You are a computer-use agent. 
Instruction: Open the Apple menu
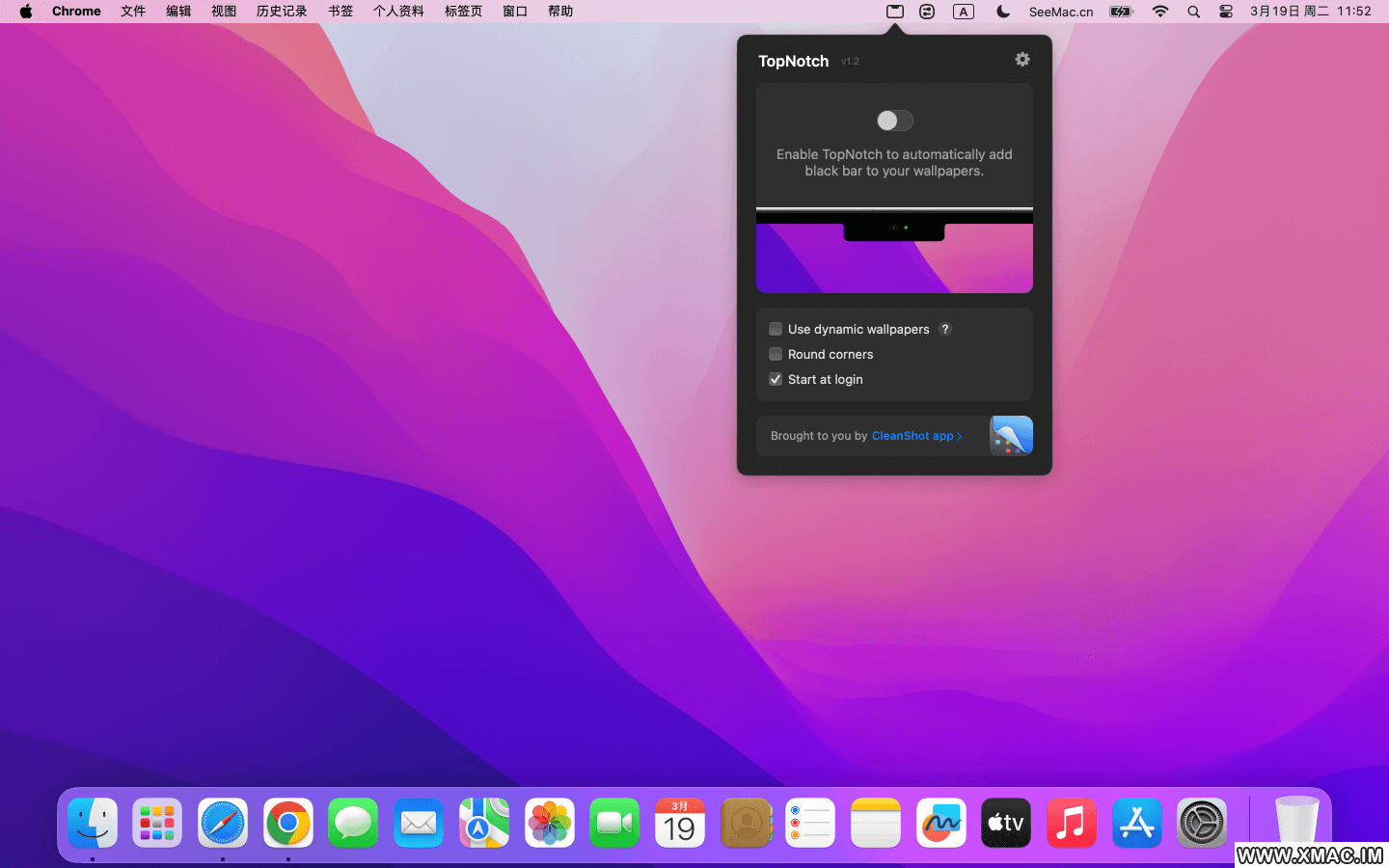point(26,12)
